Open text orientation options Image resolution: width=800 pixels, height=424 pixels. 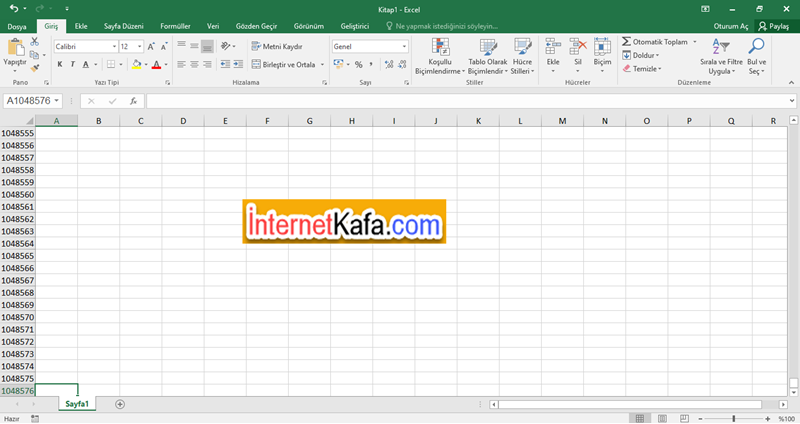pyautogui.click(x=228, y=46)
